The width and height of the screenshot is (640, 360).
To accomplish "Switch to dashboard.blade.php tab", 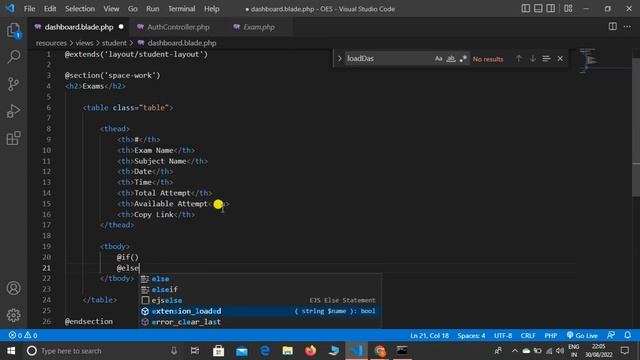I will pos(79,27).
